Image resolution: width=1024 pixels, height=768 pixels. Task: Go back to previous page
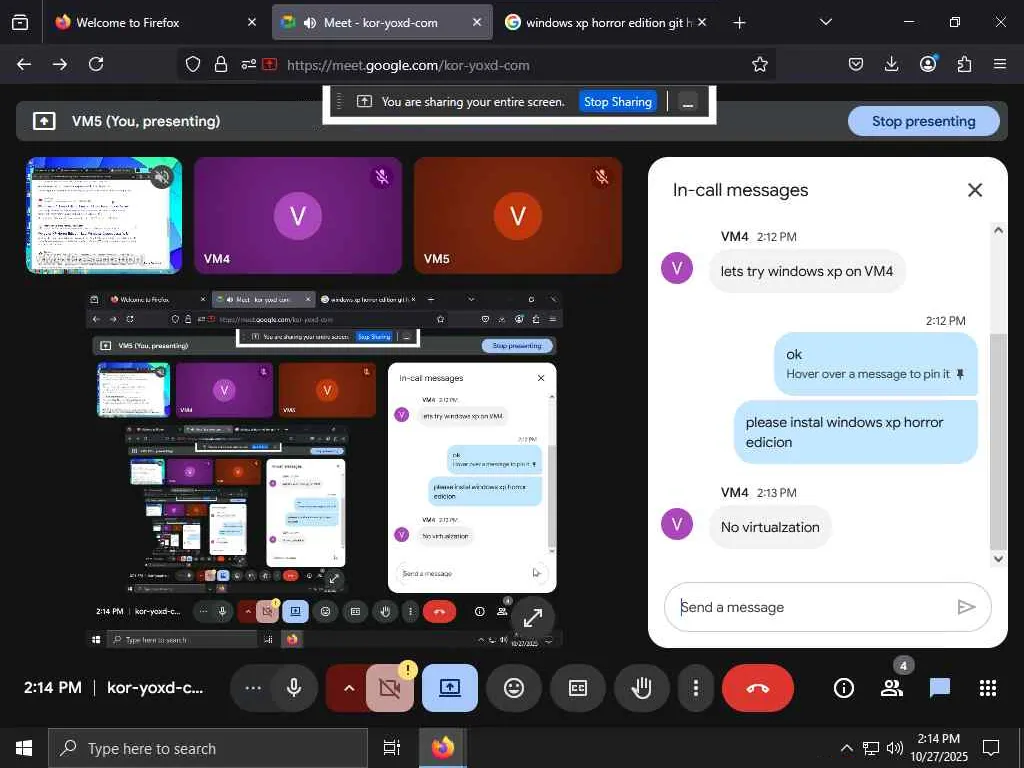click(24, 64)
